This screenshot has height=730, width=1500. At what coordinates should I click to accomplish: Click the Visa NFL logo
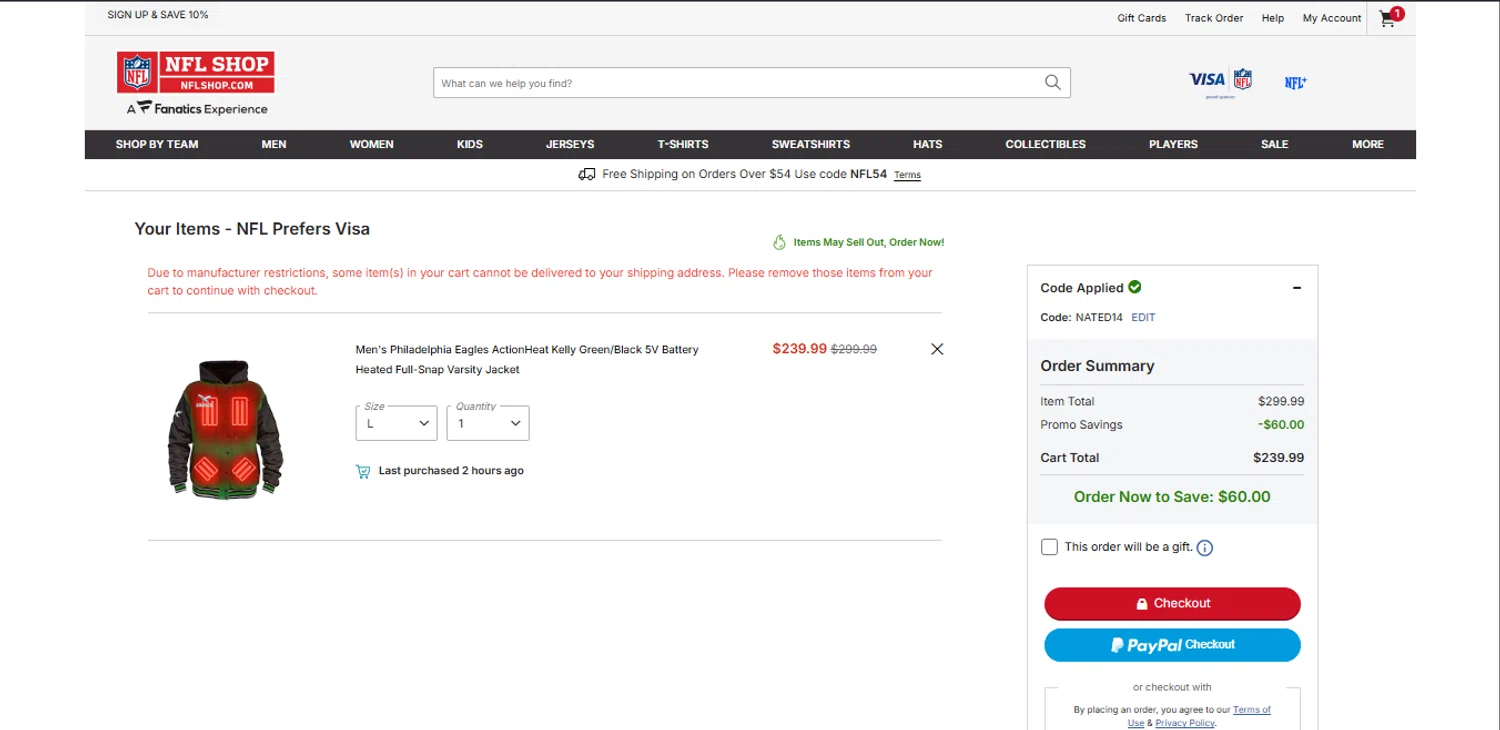[x=1220, y=81]
